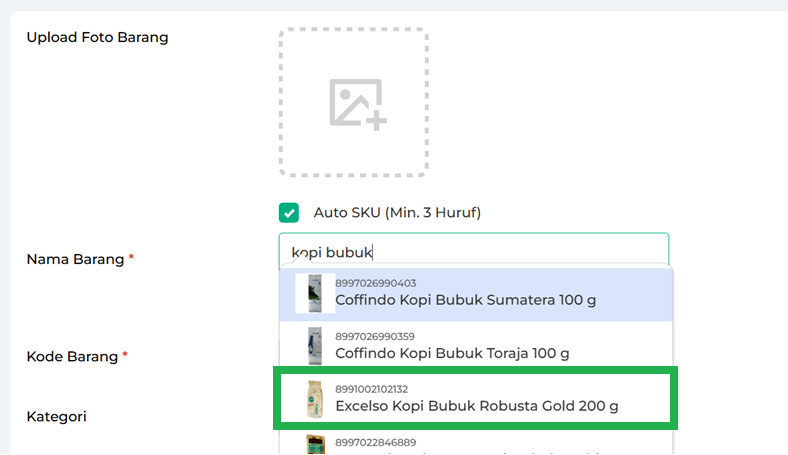Viewport: 788px width, 455px height.
Task: Pick Excelso Kopi Bubuk Robusta Gold 200 g
Action: (x=476, y=406)
